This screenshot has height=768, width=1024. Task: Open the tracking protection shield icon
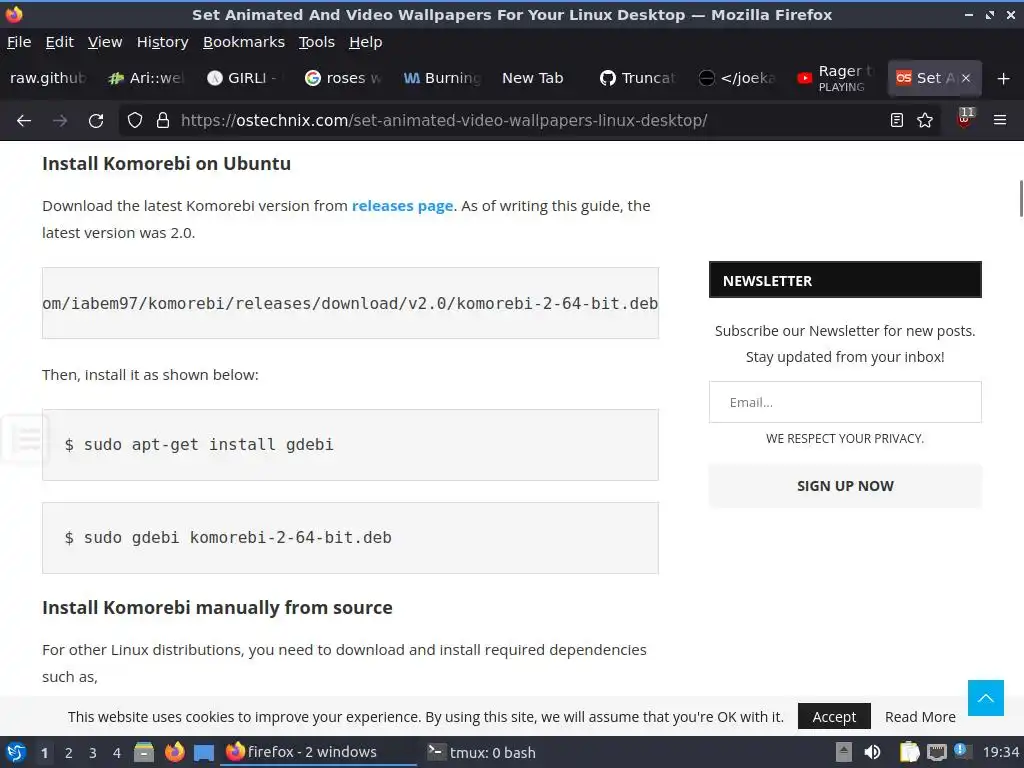pos(135,120)
